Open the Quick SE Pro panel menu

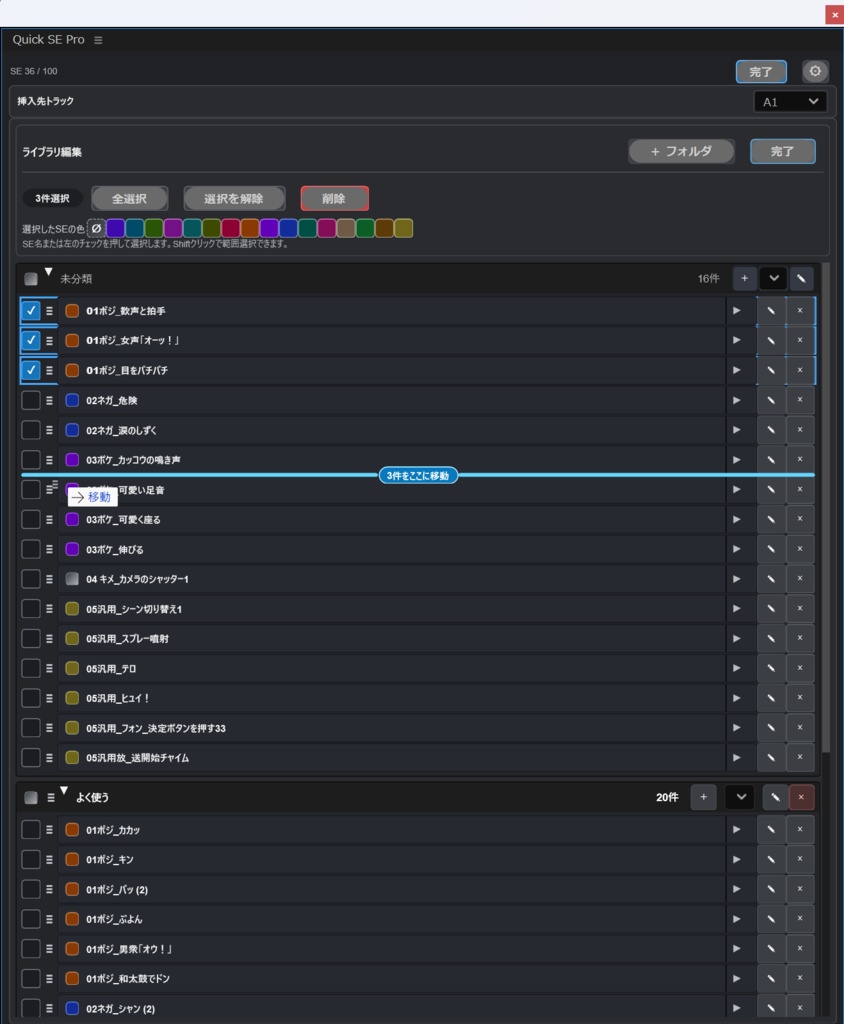click(x=98, y=40)
